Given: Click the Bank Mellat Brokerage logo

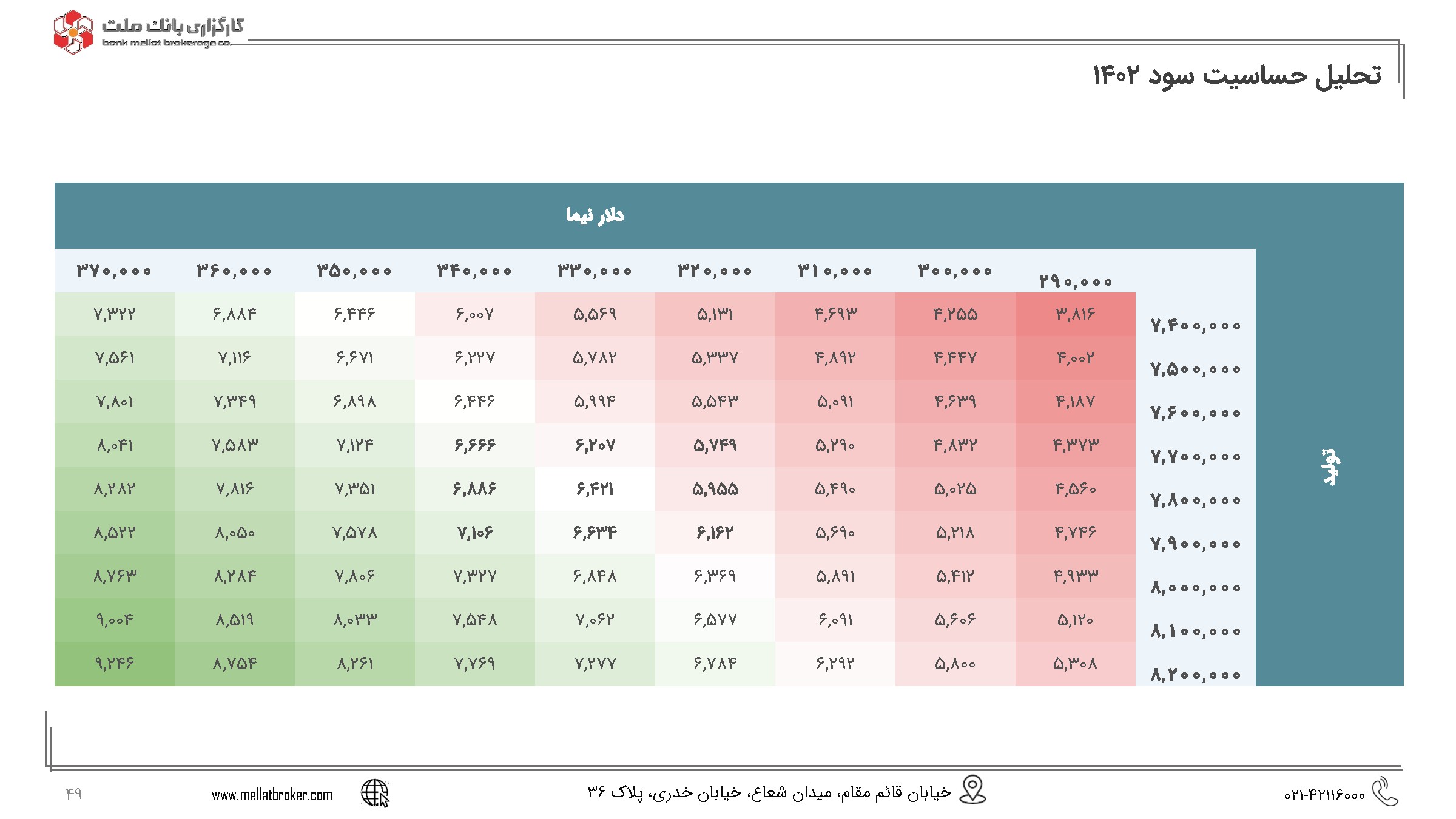Looking at the screenshot, I should (149, 32).
